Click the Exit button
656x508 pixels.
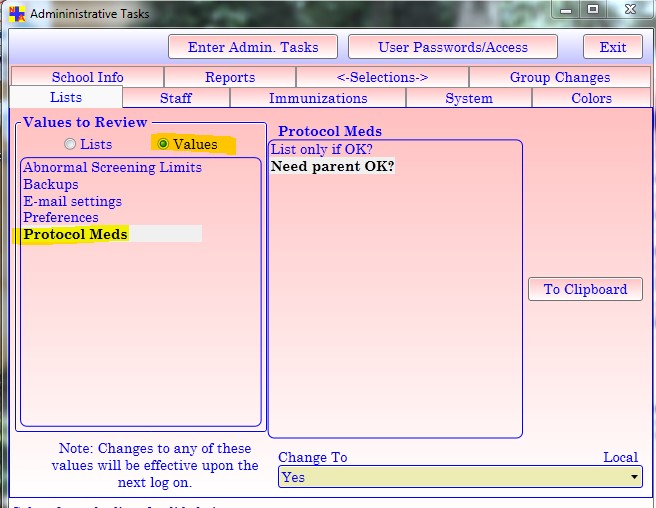pos(612,47)
